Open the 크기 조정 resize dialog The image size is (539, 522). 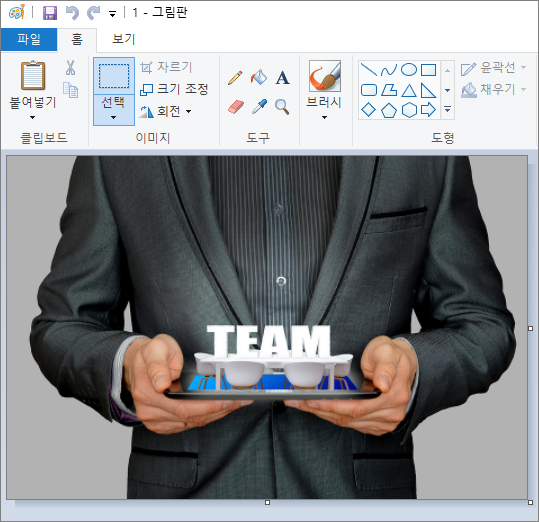(x=174, y=89)
